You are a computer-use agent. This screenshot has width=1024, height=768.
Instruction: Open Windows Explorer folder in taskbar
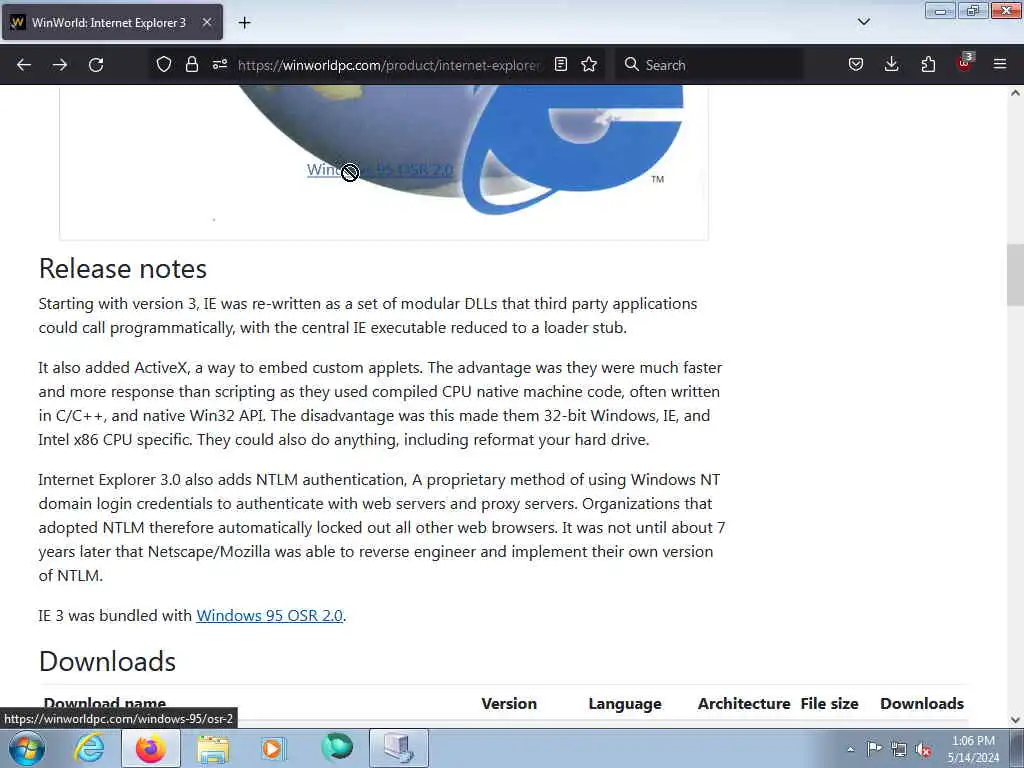(x=213, y=748)
